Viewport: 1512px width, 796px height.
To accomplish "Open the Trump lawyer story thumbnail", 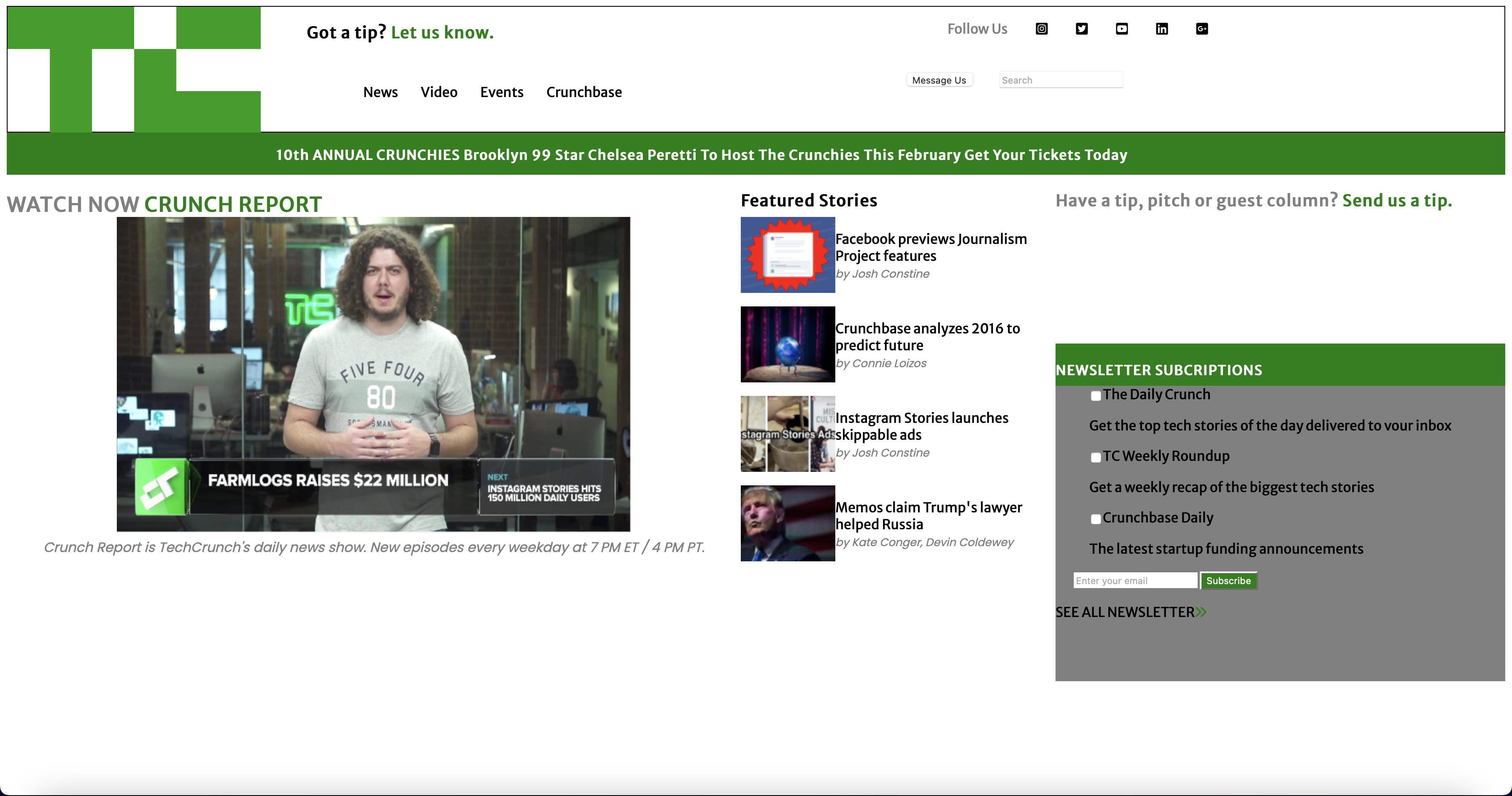I will 787,523.
